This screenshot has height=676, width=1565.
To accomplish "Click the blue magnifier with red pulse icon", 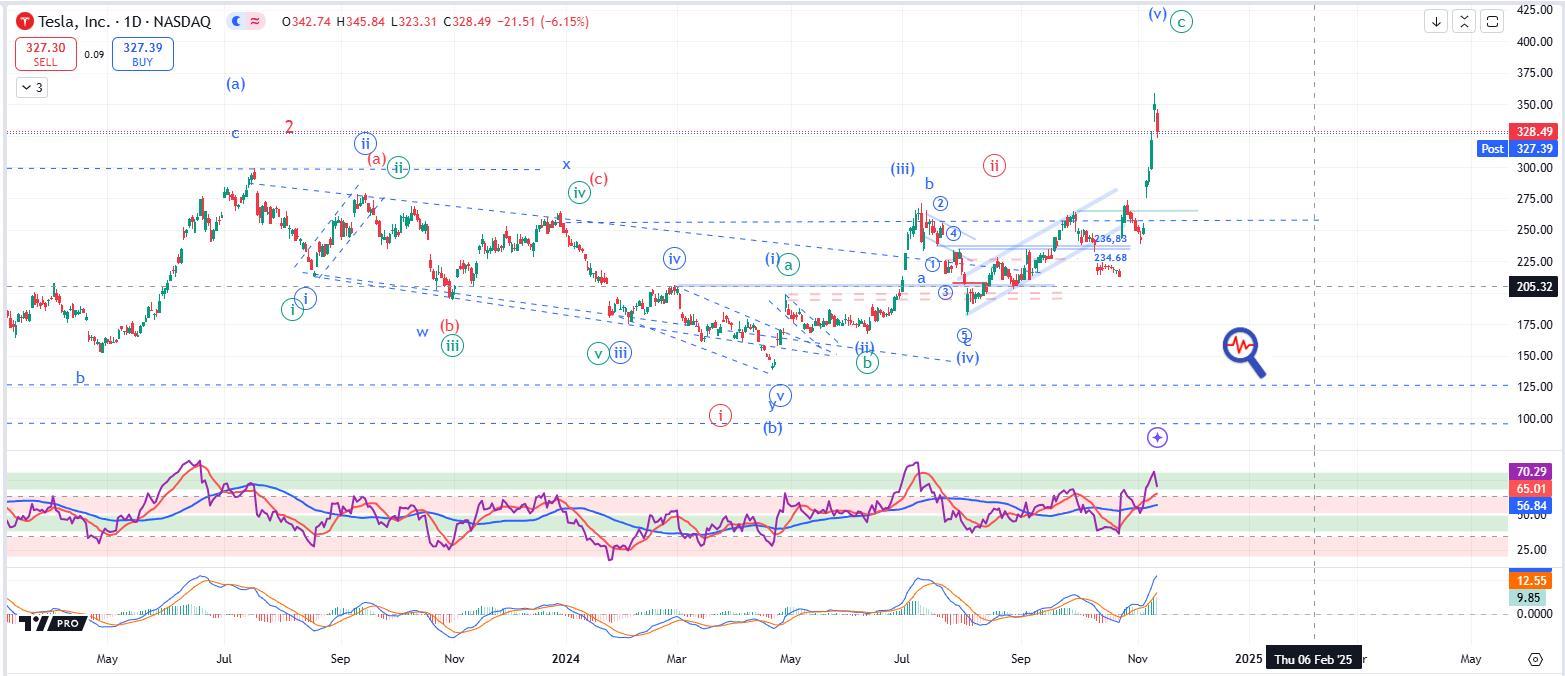I will pyautogui.click(x=1244, y=352).
